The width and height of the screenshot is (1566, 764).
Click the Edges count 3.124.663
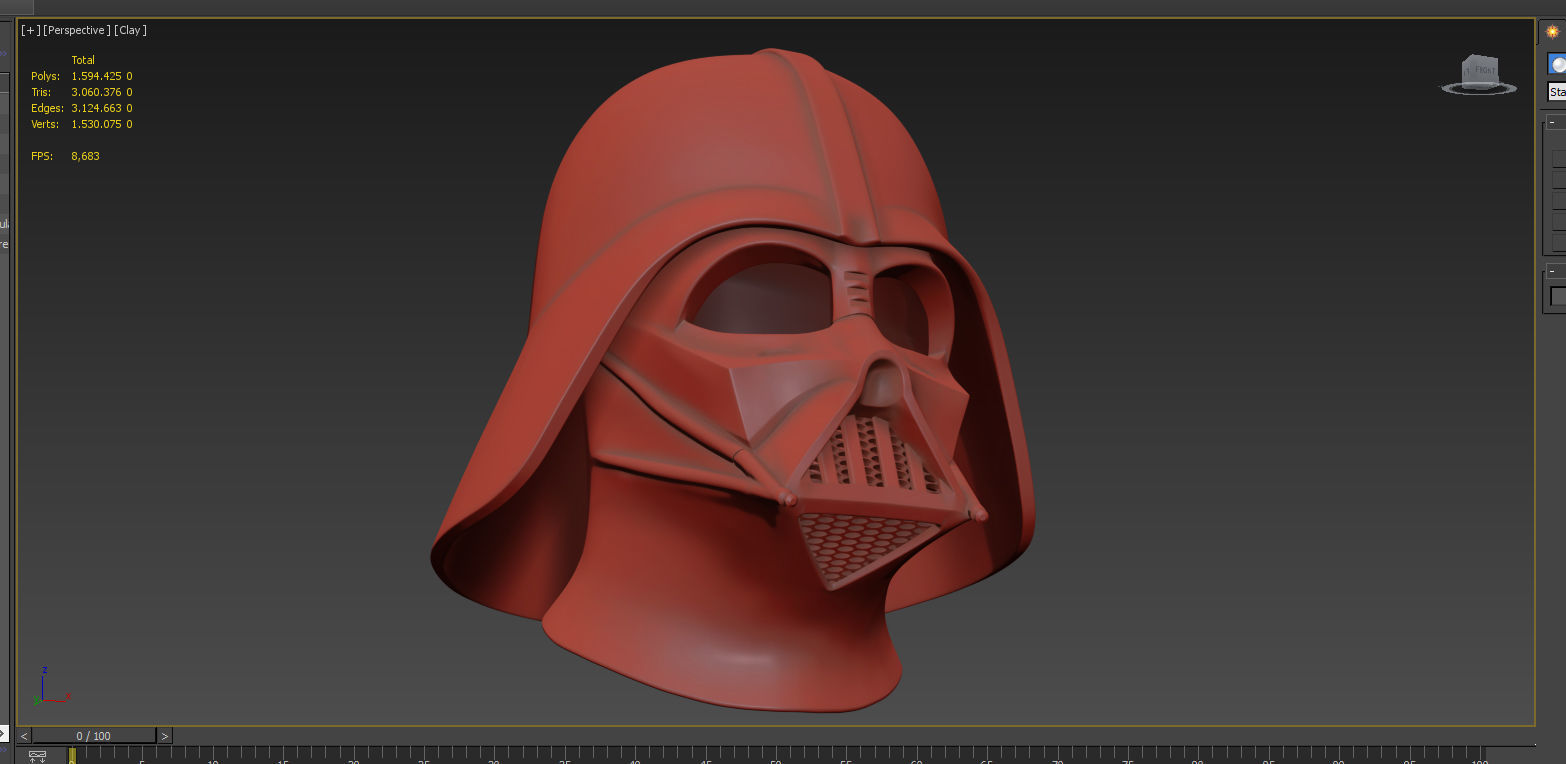pyautogui.click(x=98, y=108)
